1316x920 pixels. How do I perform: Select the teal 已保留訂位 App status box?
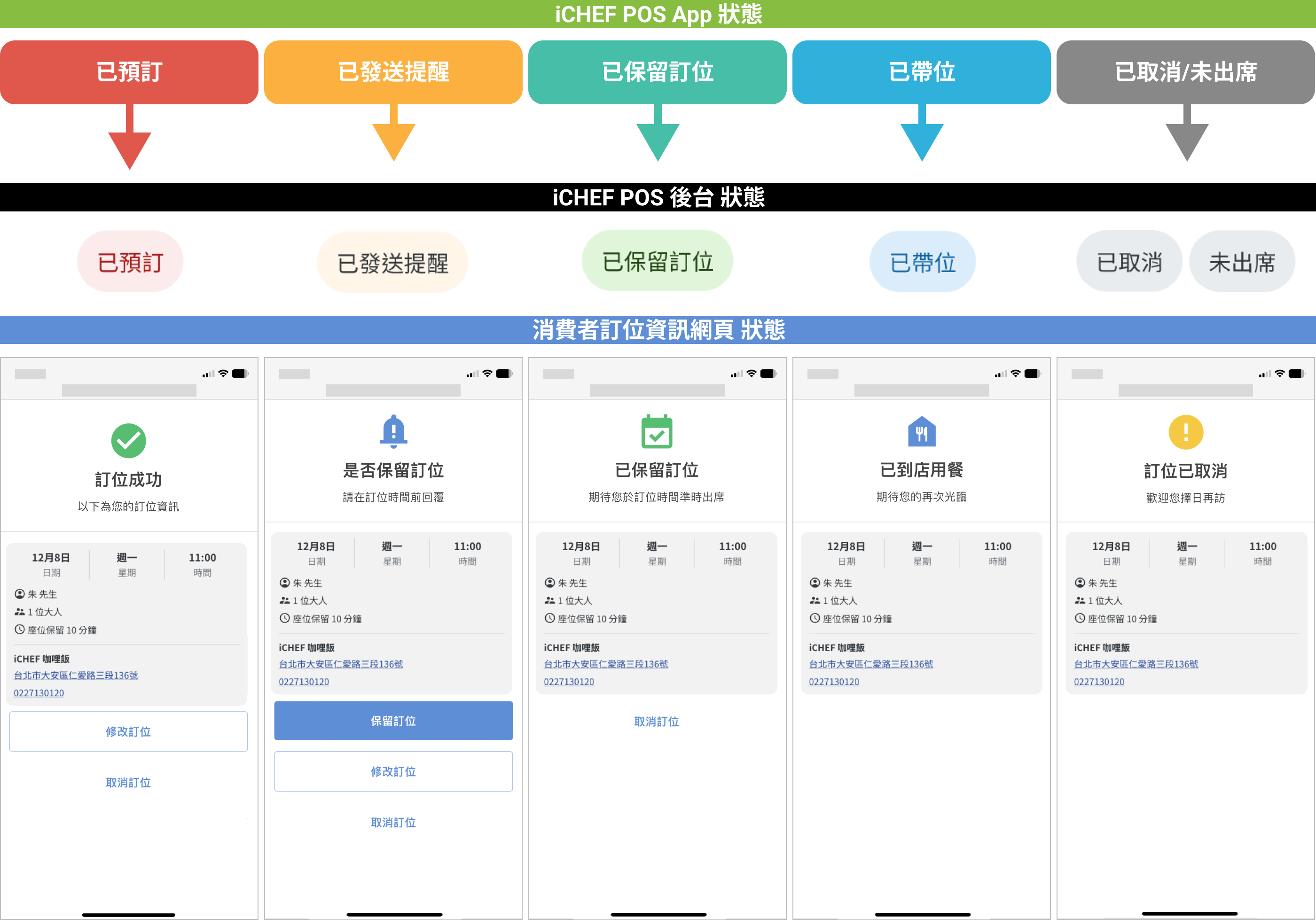658,72
